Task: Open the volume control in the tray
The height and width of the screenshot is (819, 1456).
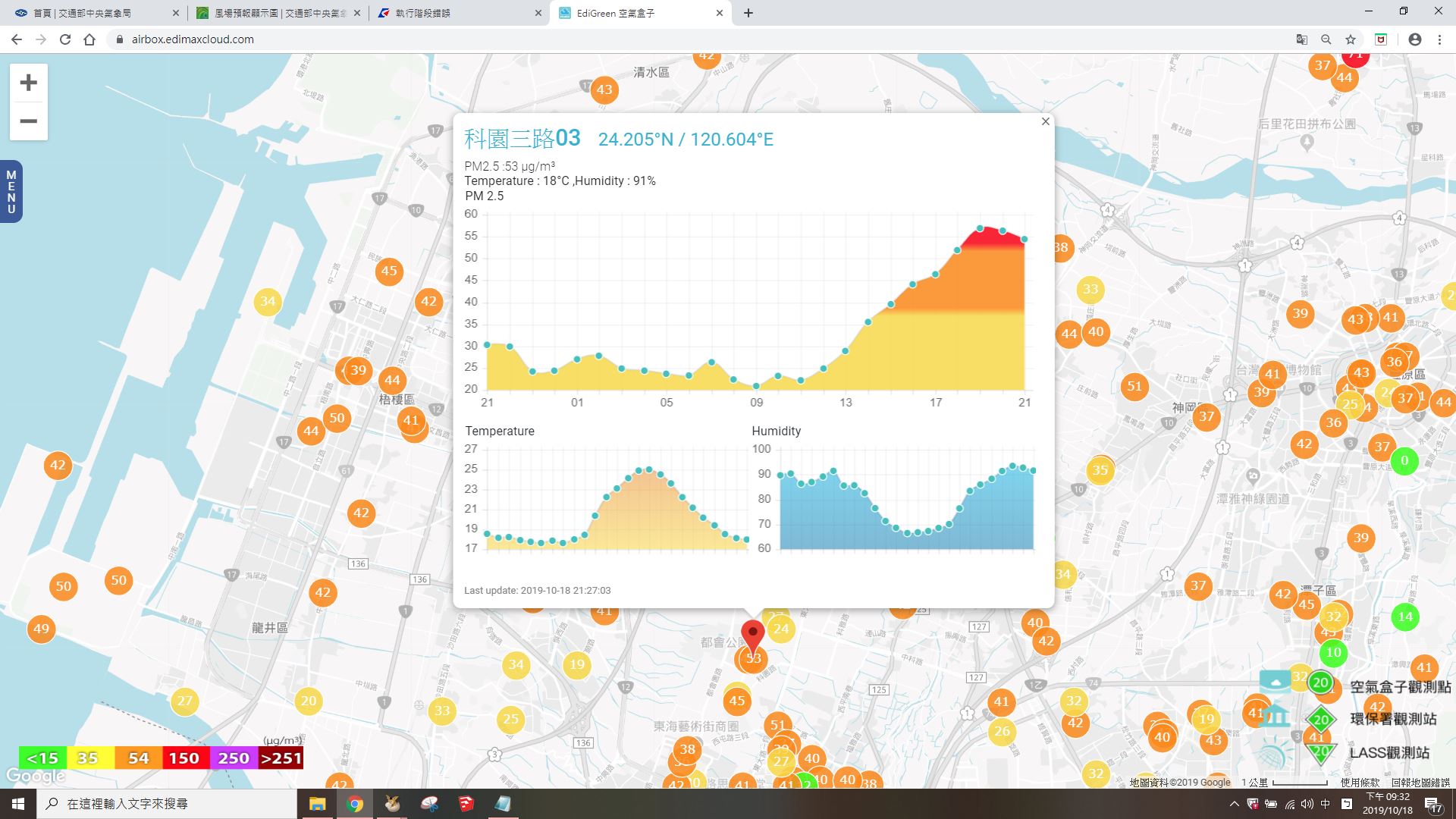Action: click(x=1307, y=804)
